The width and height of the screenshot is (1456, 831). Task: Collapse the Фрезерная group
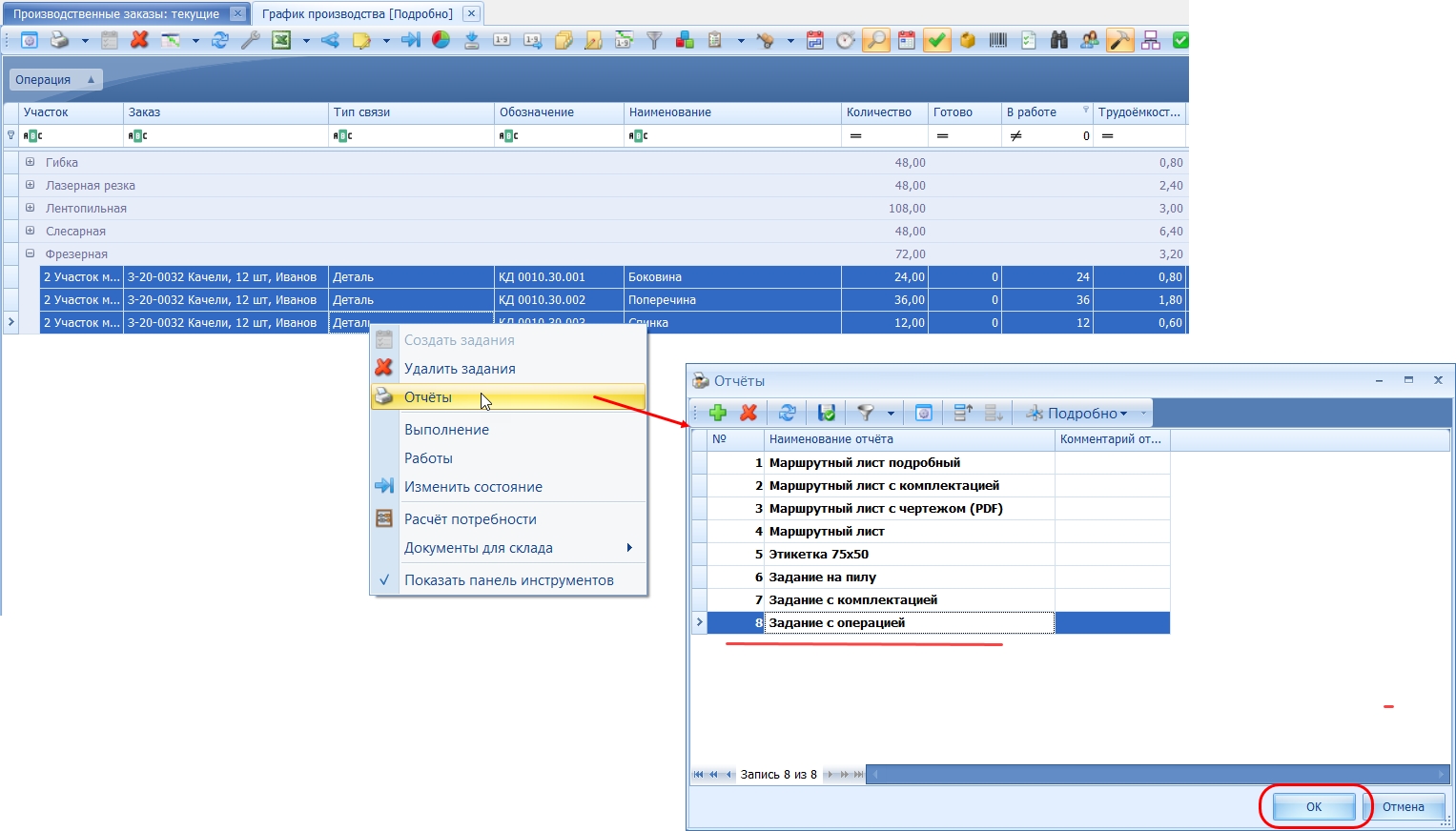point(31,253)
